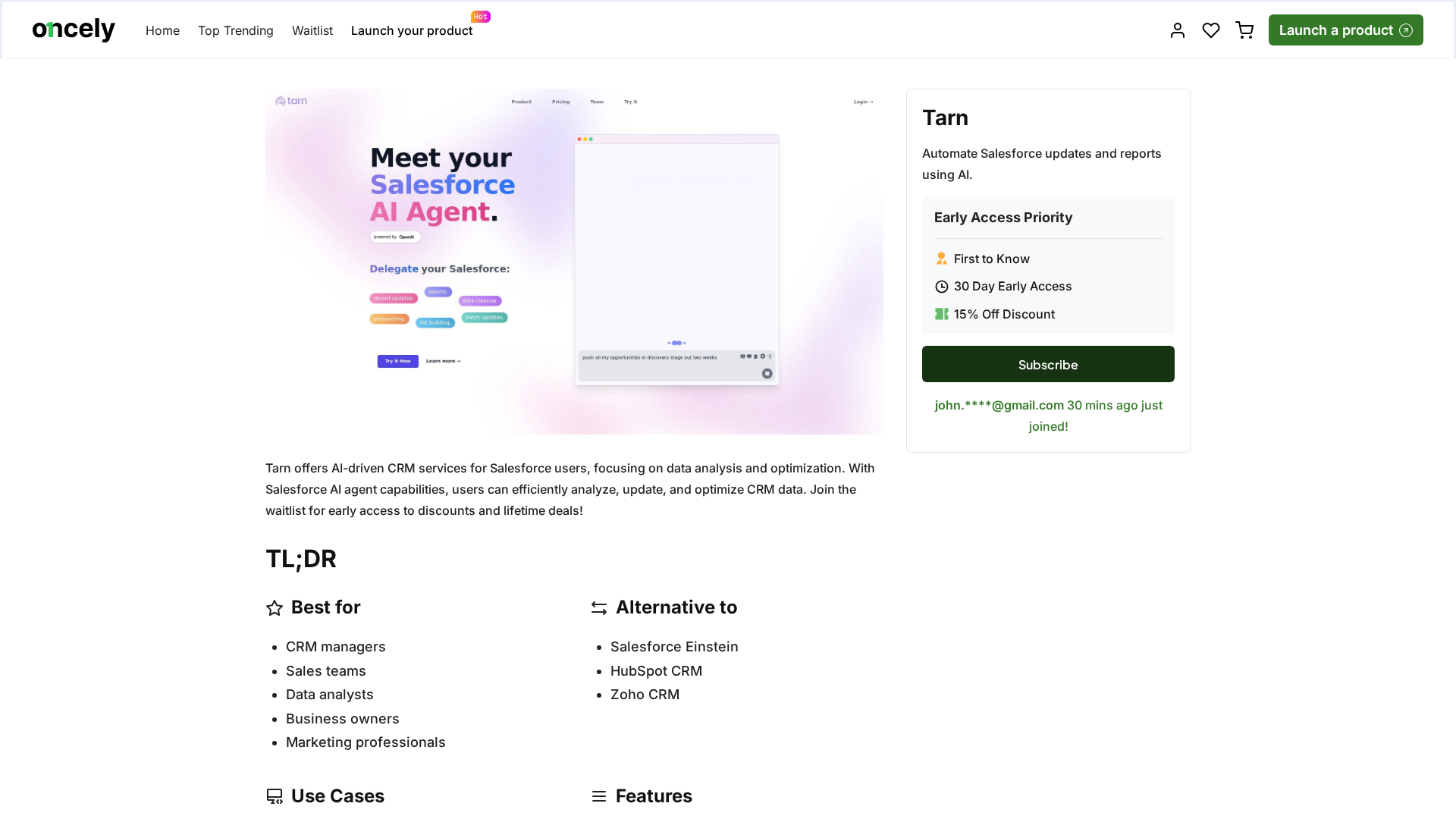Open Launch your product link
The width and height of the screenshot is (1456, 819).
[x=411, y=30]
